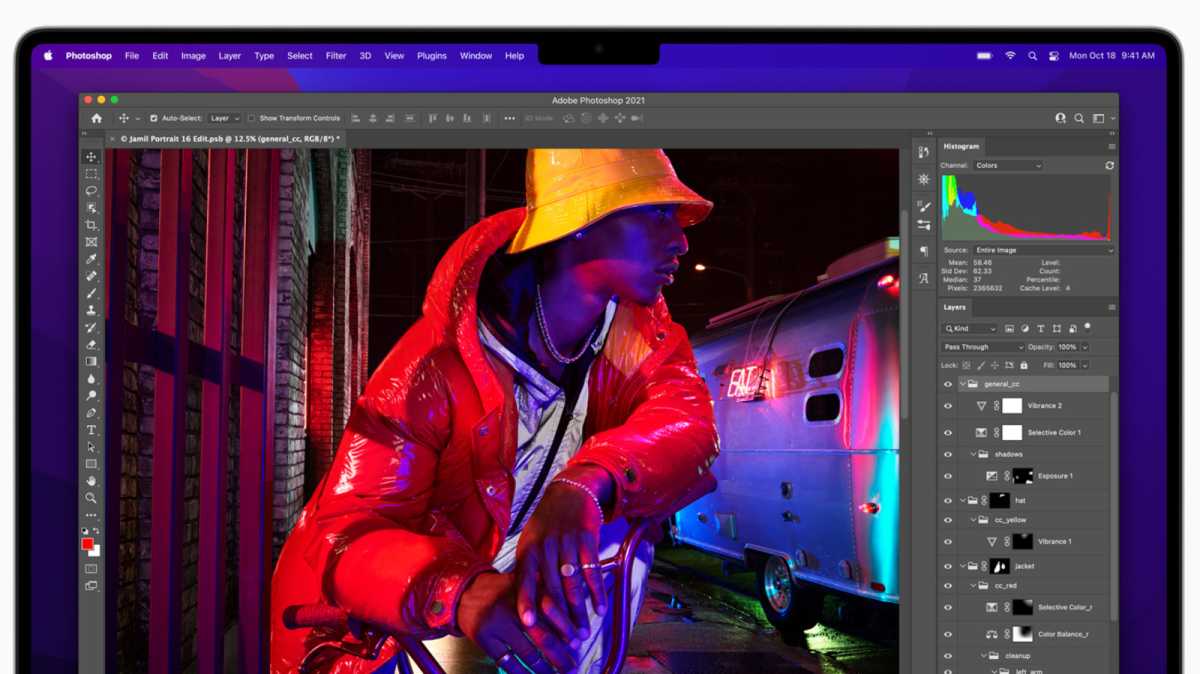Image resolution: width=1200 pixels, height=674 pixels.
Task: Go to the Home screen icon
Action: coord(96,118)
